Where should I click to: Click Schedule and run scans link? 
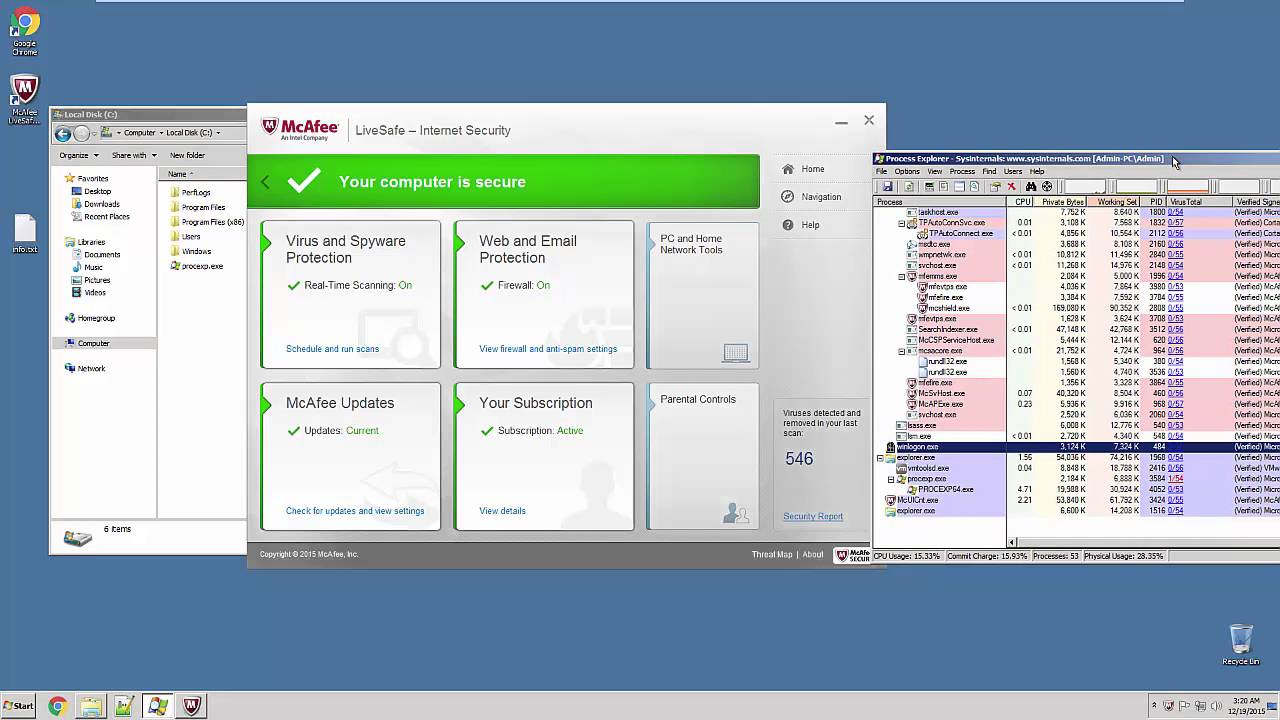pyautogui.click(x=332, y=349)
